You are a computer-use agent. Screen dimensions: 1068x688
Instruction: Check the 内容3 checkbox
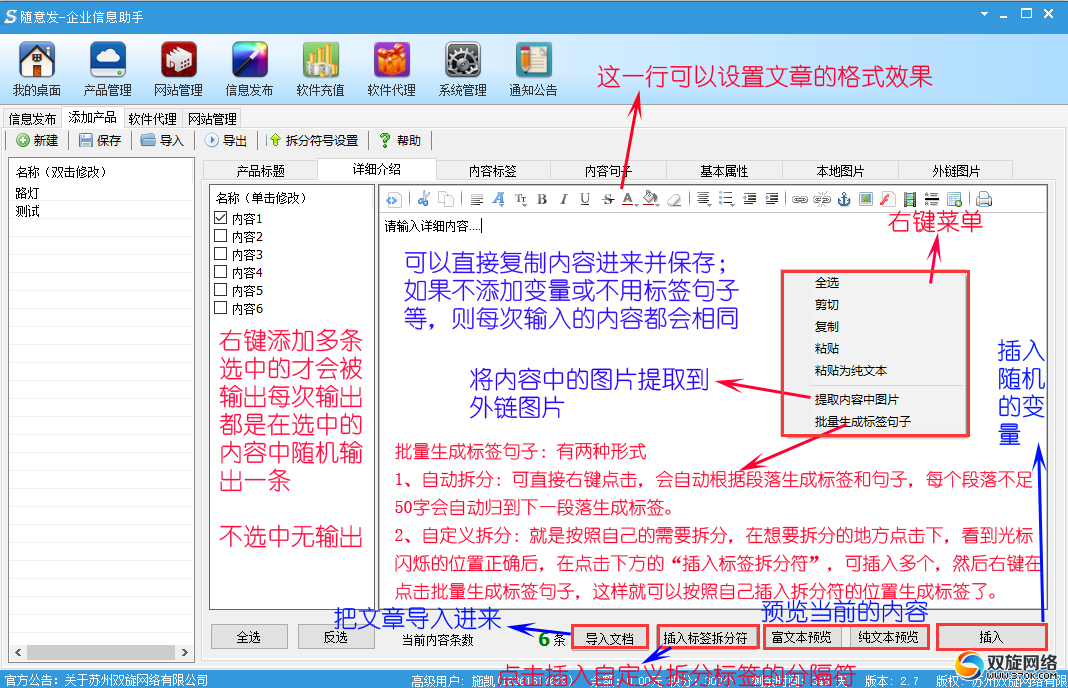(220, 253)
